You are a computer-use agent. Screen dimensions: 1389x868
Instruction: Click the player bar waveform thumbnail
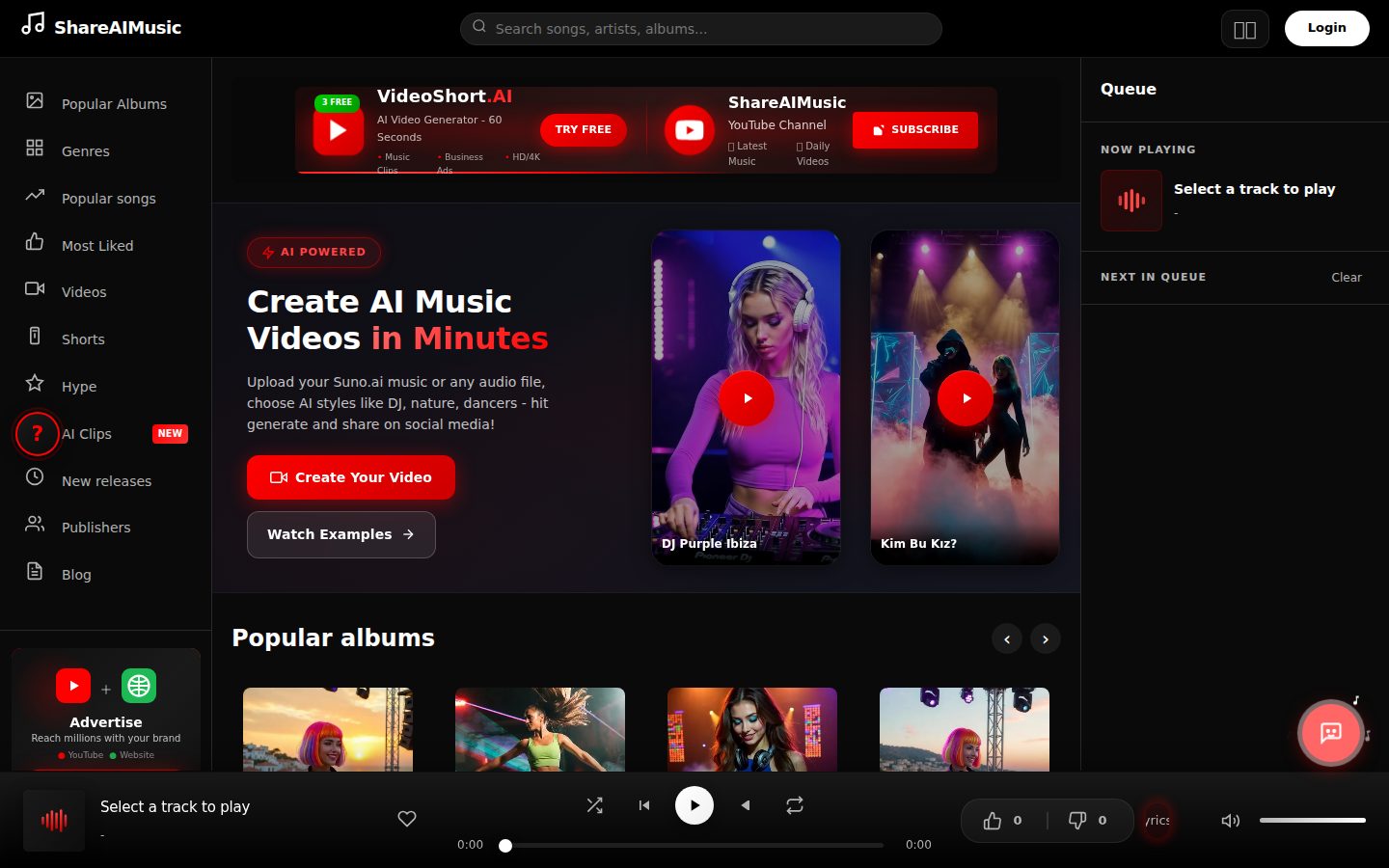(54, 821)
